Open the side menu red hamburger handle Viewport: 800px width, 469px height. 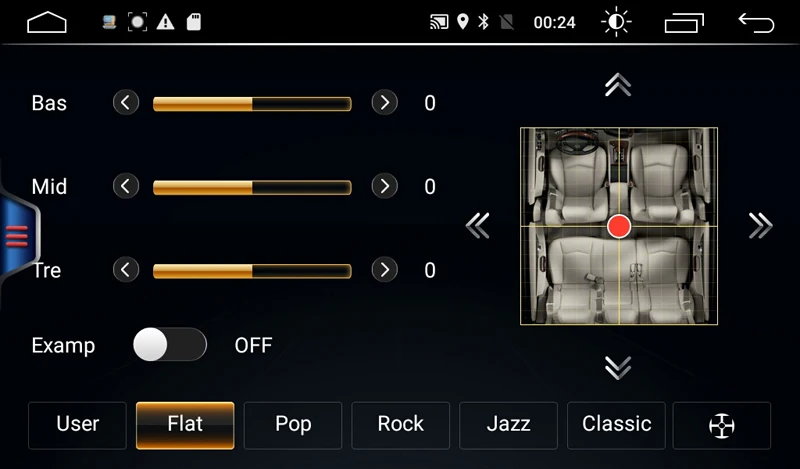18,236
